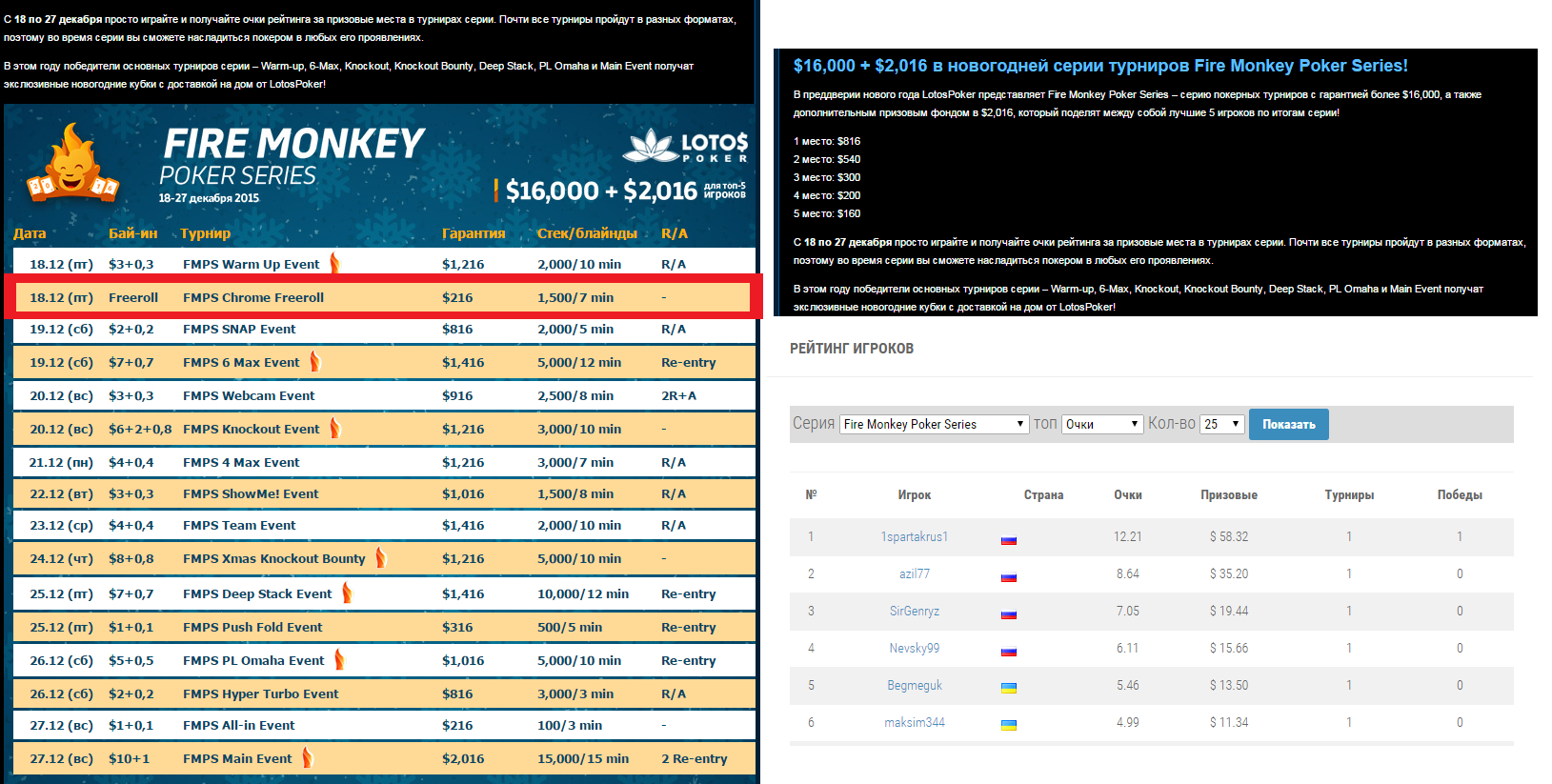Open player SirGenryz's profile link
Screen dimensions: 1552x784
[x=915, y=611]
